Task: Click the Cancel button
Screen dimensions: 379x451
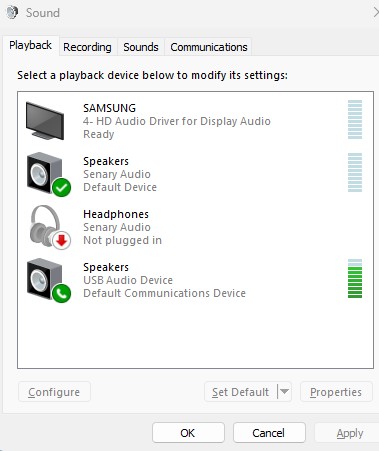Action: tap(269, 433)
